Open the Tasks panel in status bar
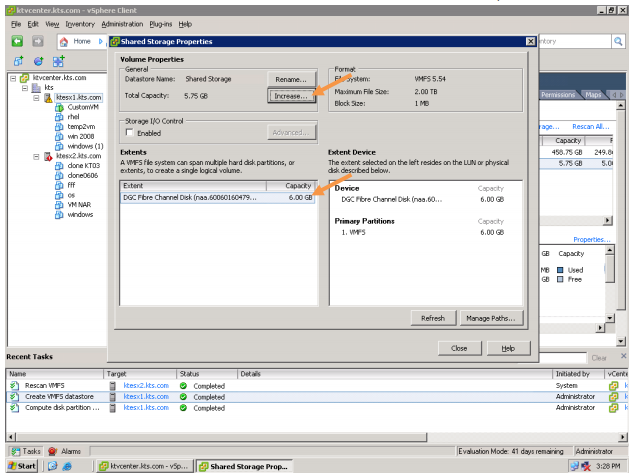The image size is (631, 473). pyautogui.click(x=26, y=451)
